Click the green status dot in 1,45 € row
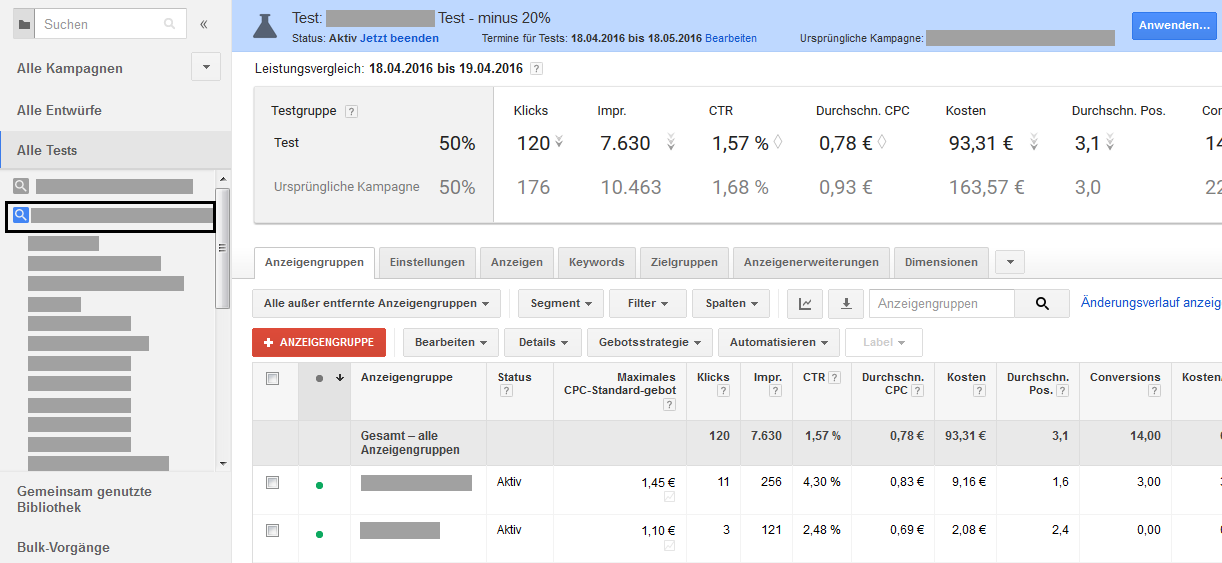 tap(319, 486)
